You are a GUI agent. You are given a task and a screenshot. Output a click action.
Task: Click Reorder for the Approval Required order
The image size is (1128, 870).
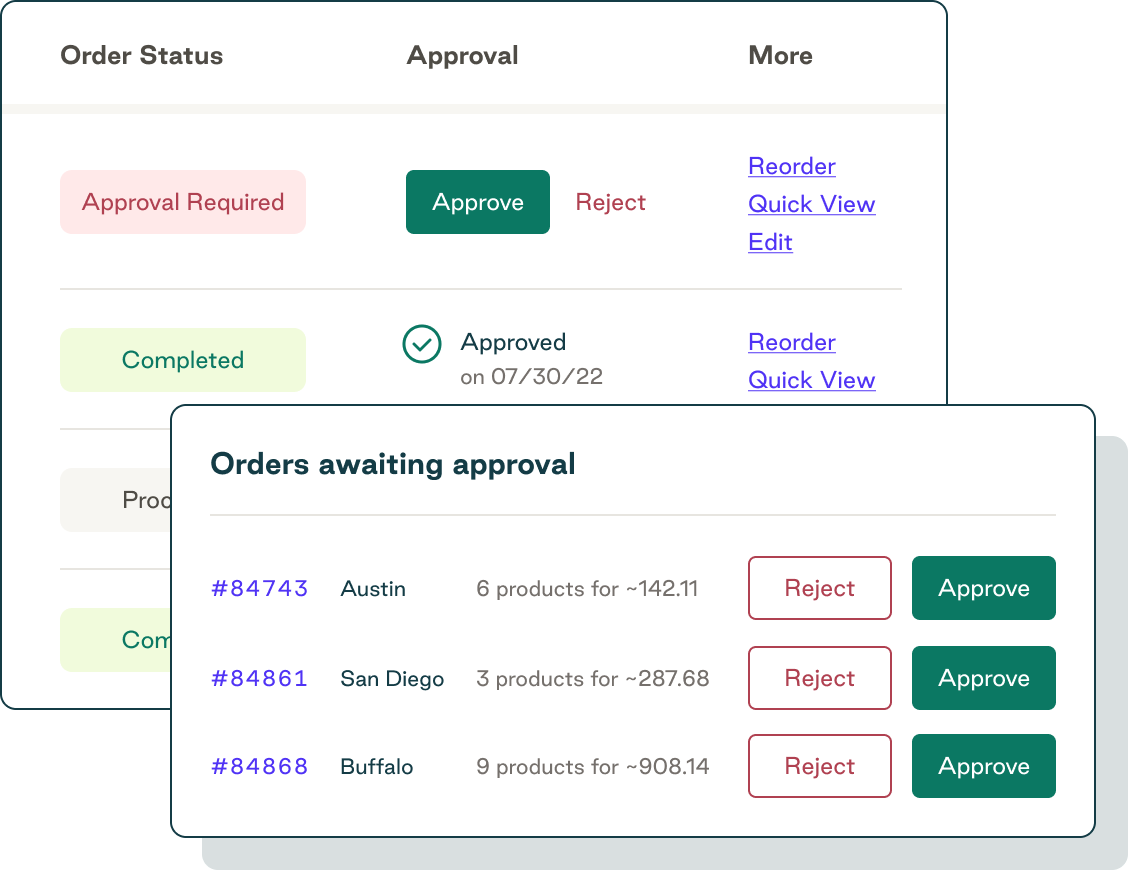791,166
